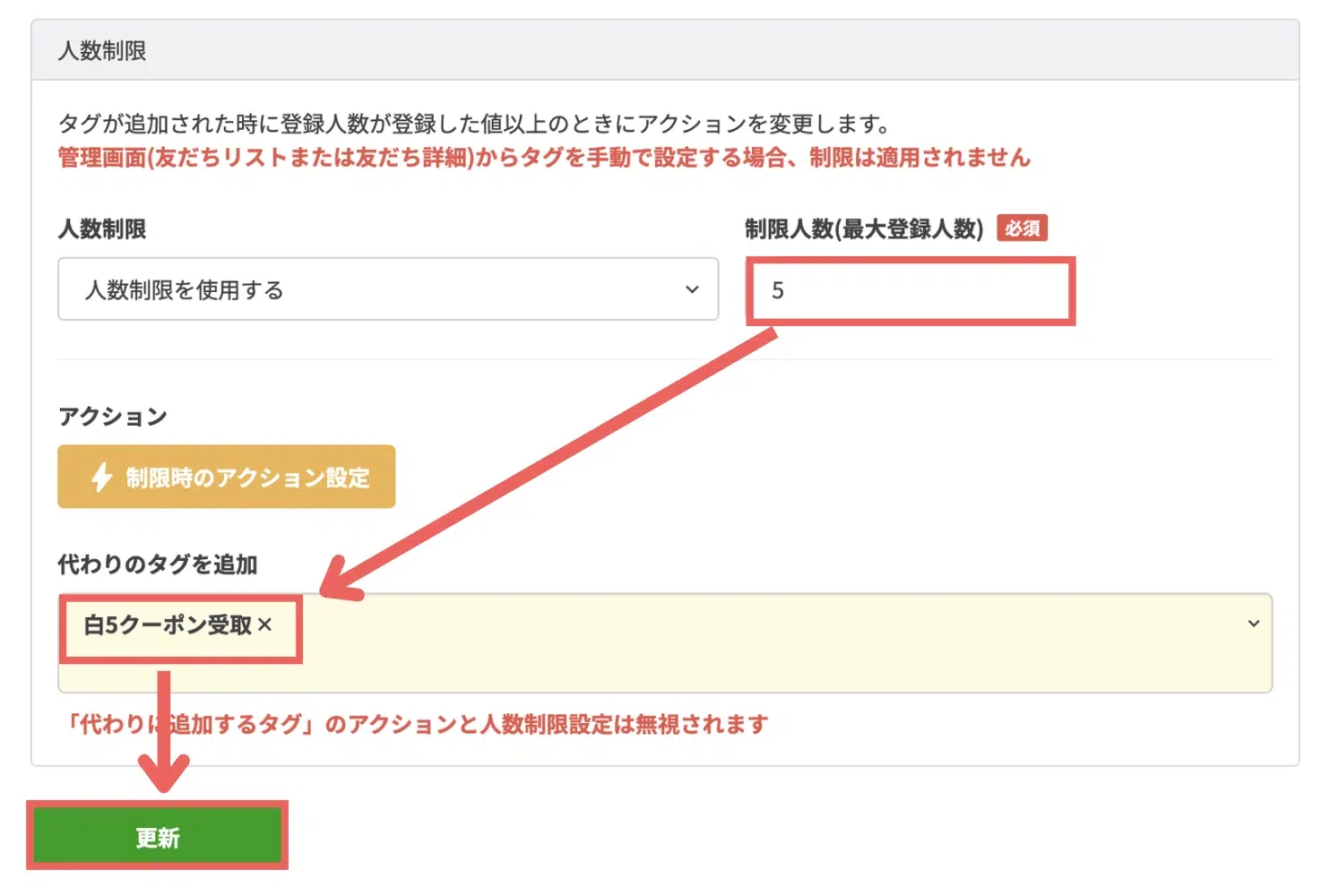1339x896 pixels.
Task: Click the 人数制限 panel header title
Action: coord(102,51)
